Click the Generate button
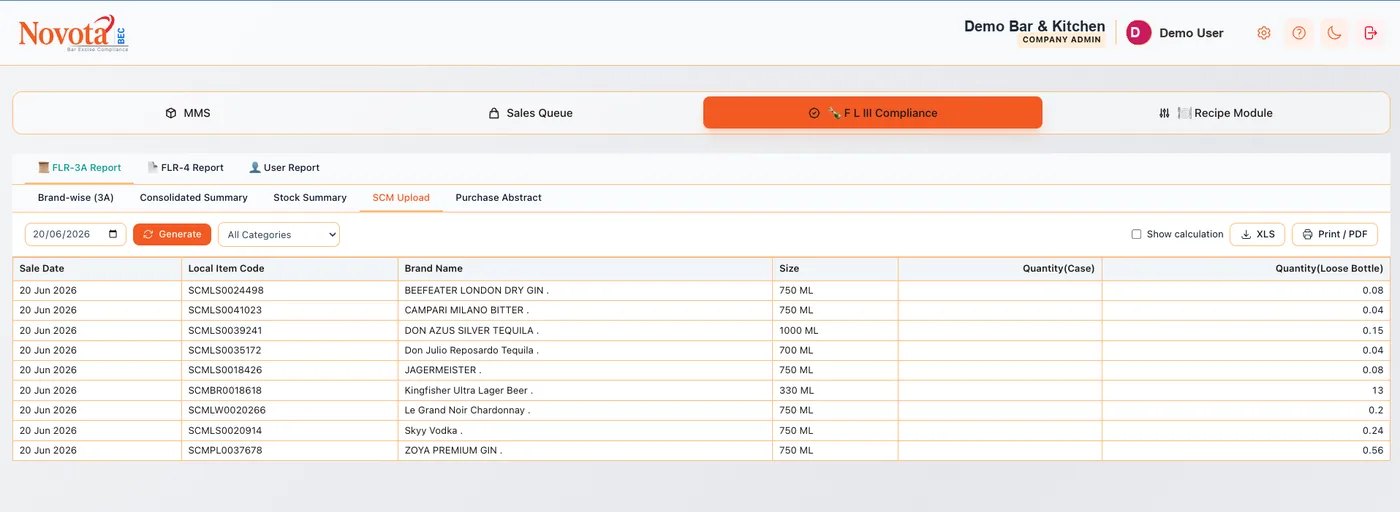 (172, 234)
